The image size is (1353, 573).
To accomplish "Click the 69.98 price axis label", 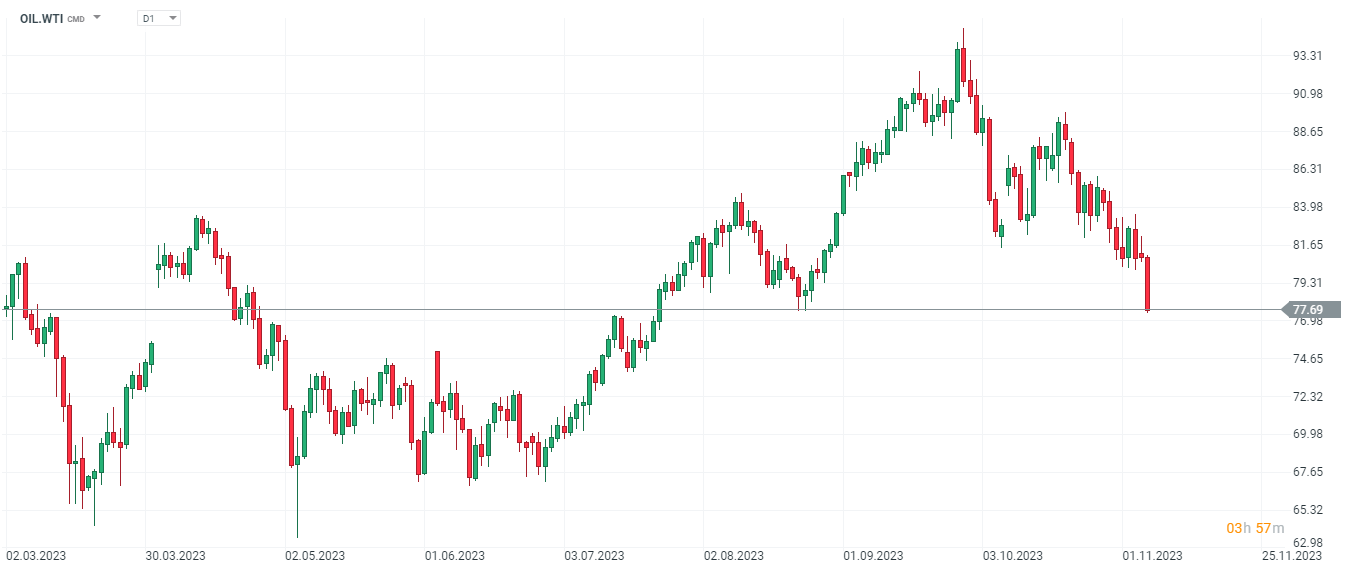I will click(1309, 434).
